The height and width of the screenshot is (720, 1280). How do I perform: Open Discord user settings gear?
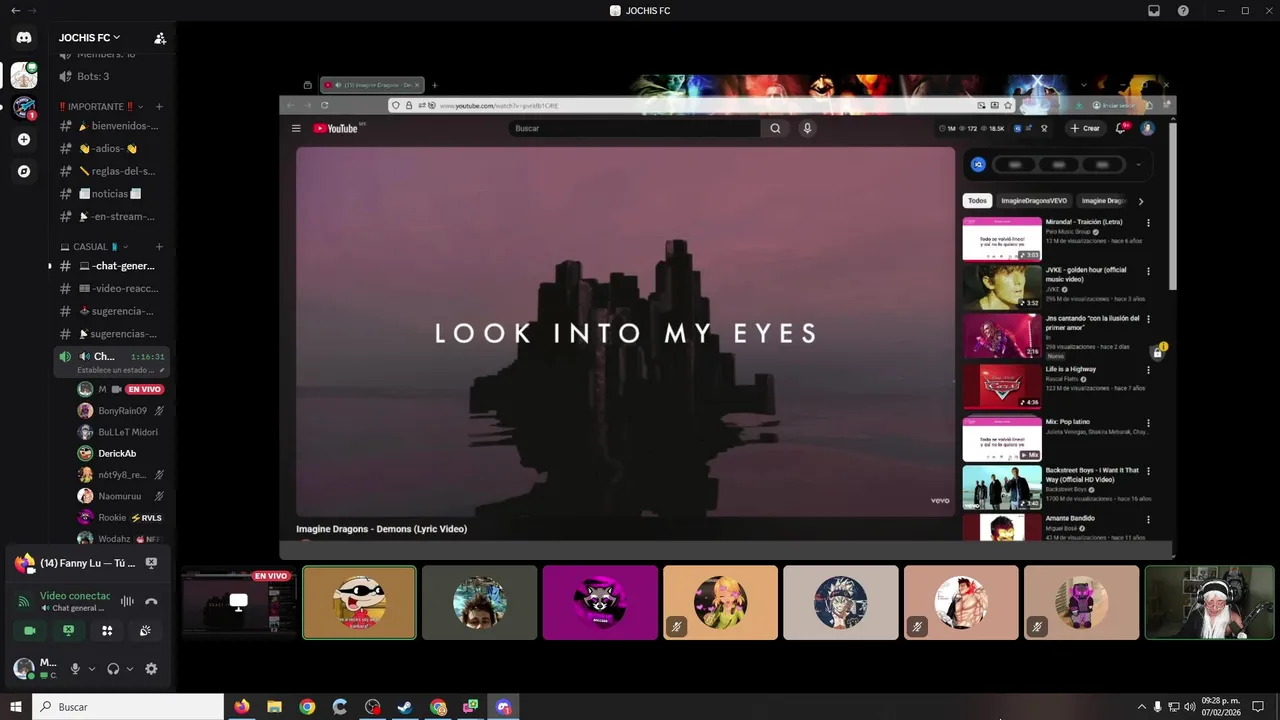coord(151,669)
